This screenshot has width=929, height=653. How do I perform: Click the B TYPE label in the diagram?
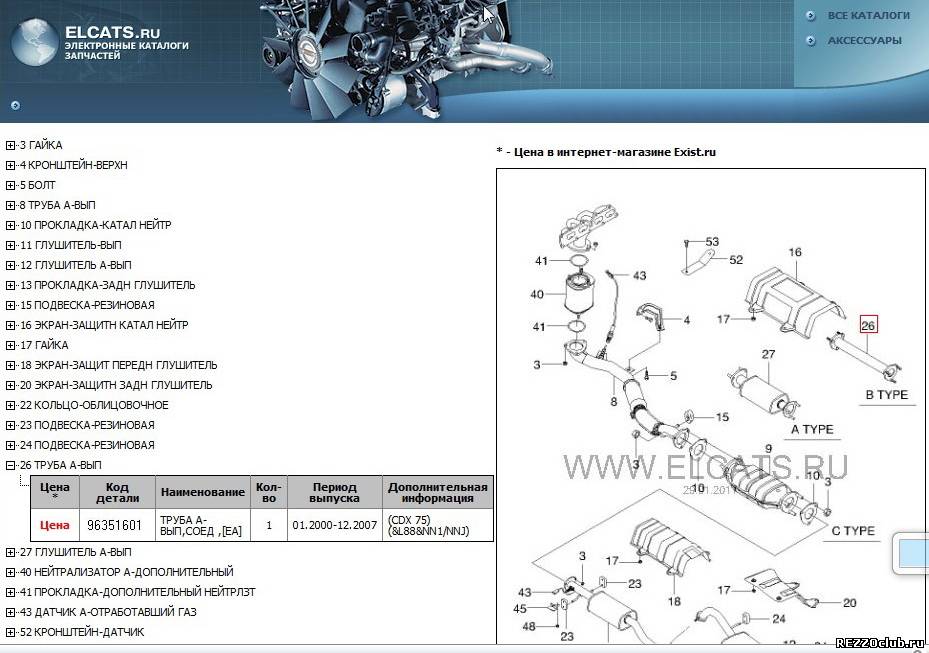887,395
